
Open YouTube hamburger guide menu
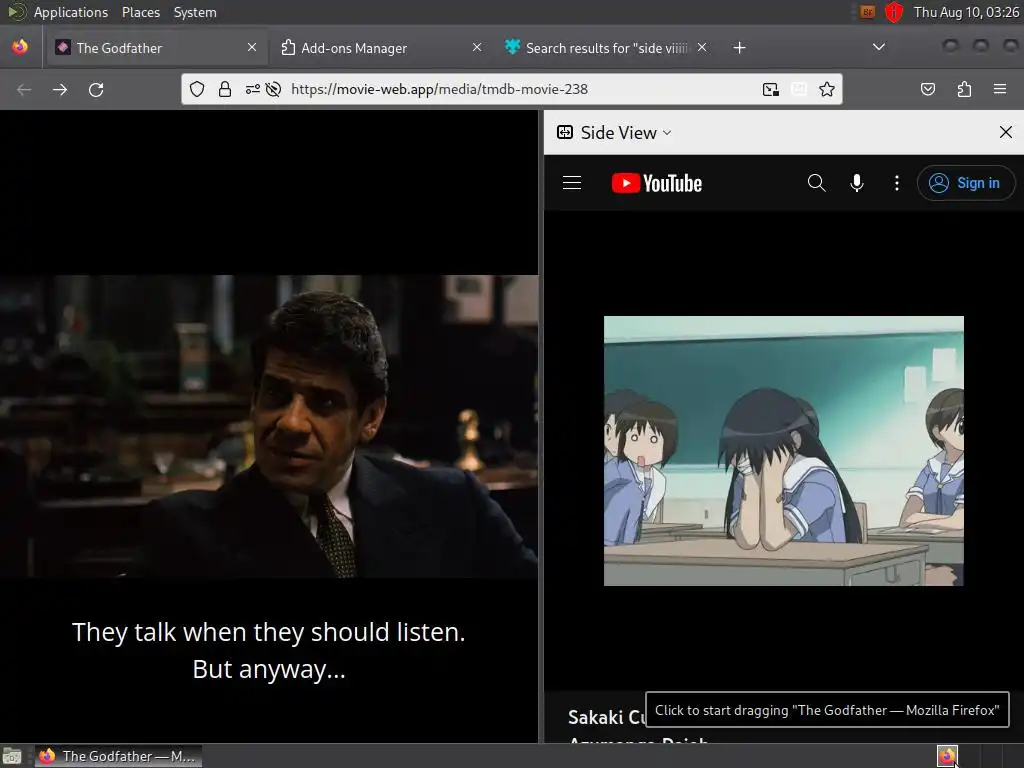click(572, 183)
